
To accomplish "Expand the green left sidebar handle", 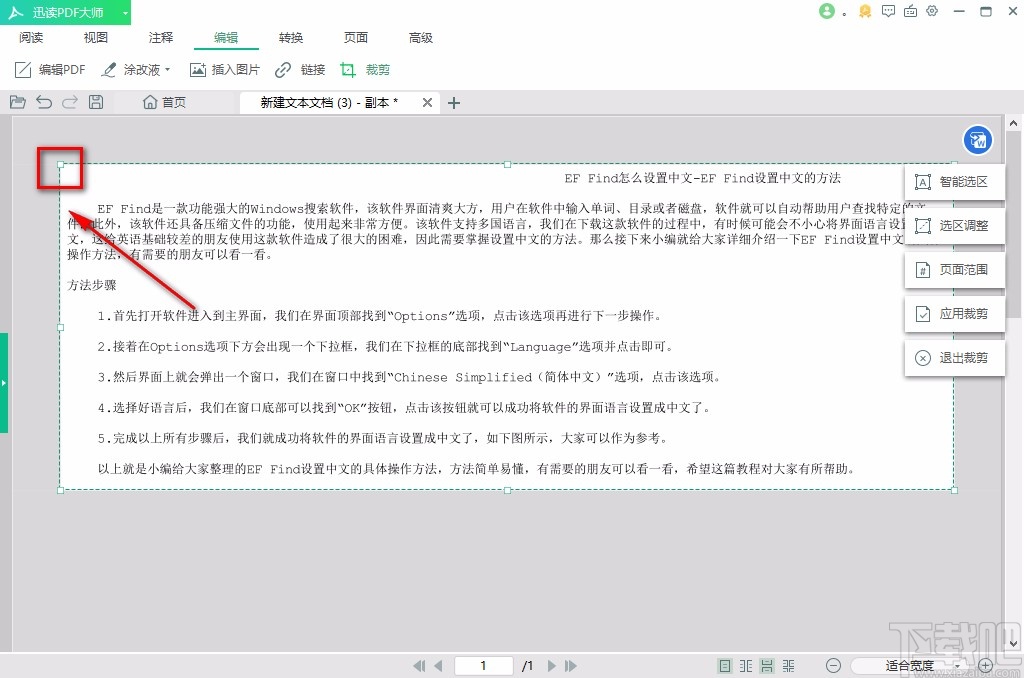I will click(x=4, y=383).
